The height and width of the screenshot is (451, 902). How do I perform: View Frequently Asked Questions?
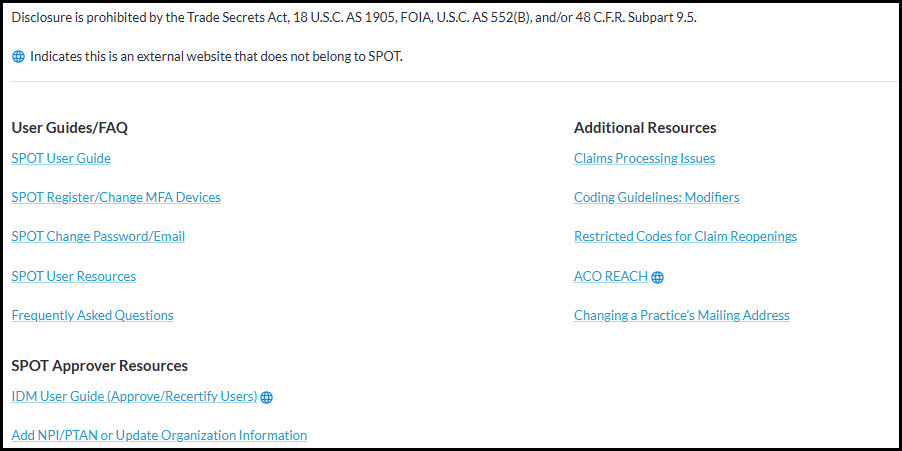tap(92, 315)
